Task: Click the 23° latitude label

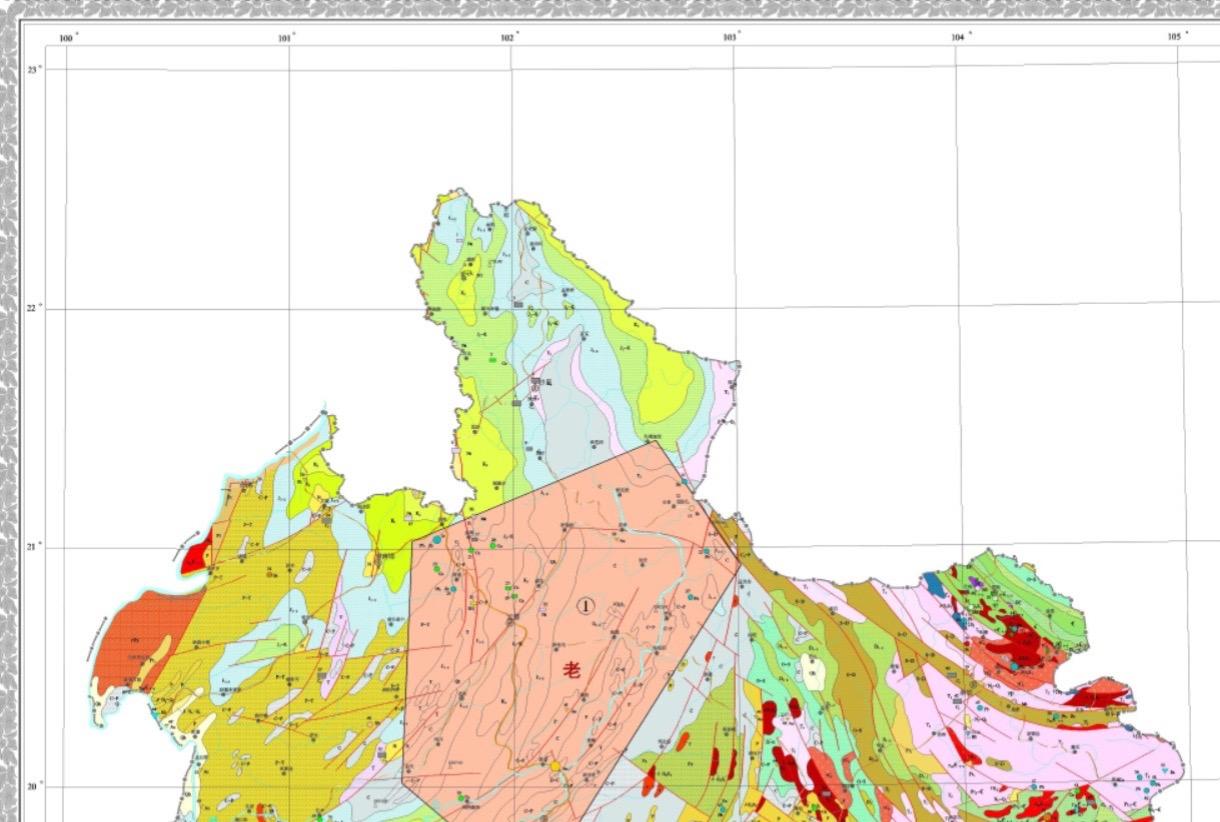Action: click(33, 69)
